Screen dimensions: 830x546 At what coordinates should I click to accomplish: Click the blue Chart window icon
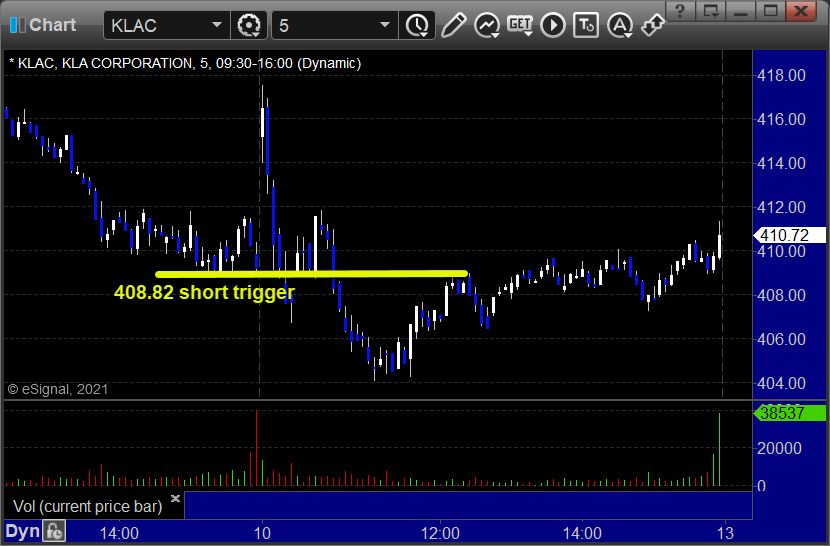17,25
